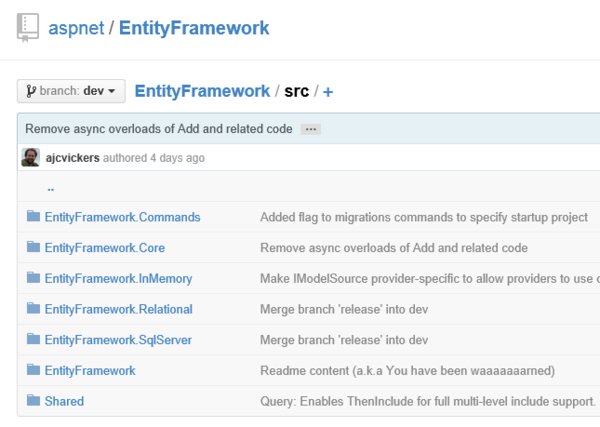The image size is (600, 427).
Task: Click the header commit title 'Remove async overloads of Add'
Action: point(159,129)
